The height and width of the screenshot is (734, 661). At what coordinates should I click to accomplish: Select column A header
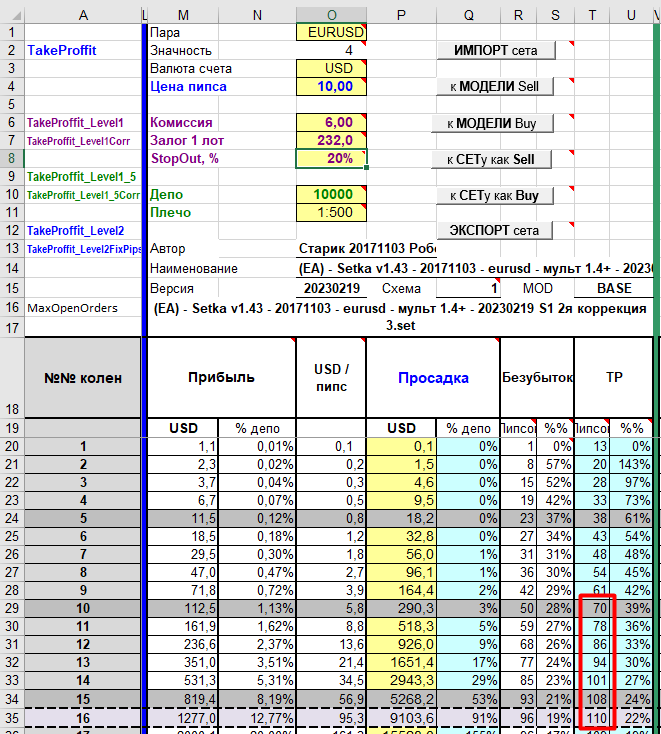pos(83,15)
